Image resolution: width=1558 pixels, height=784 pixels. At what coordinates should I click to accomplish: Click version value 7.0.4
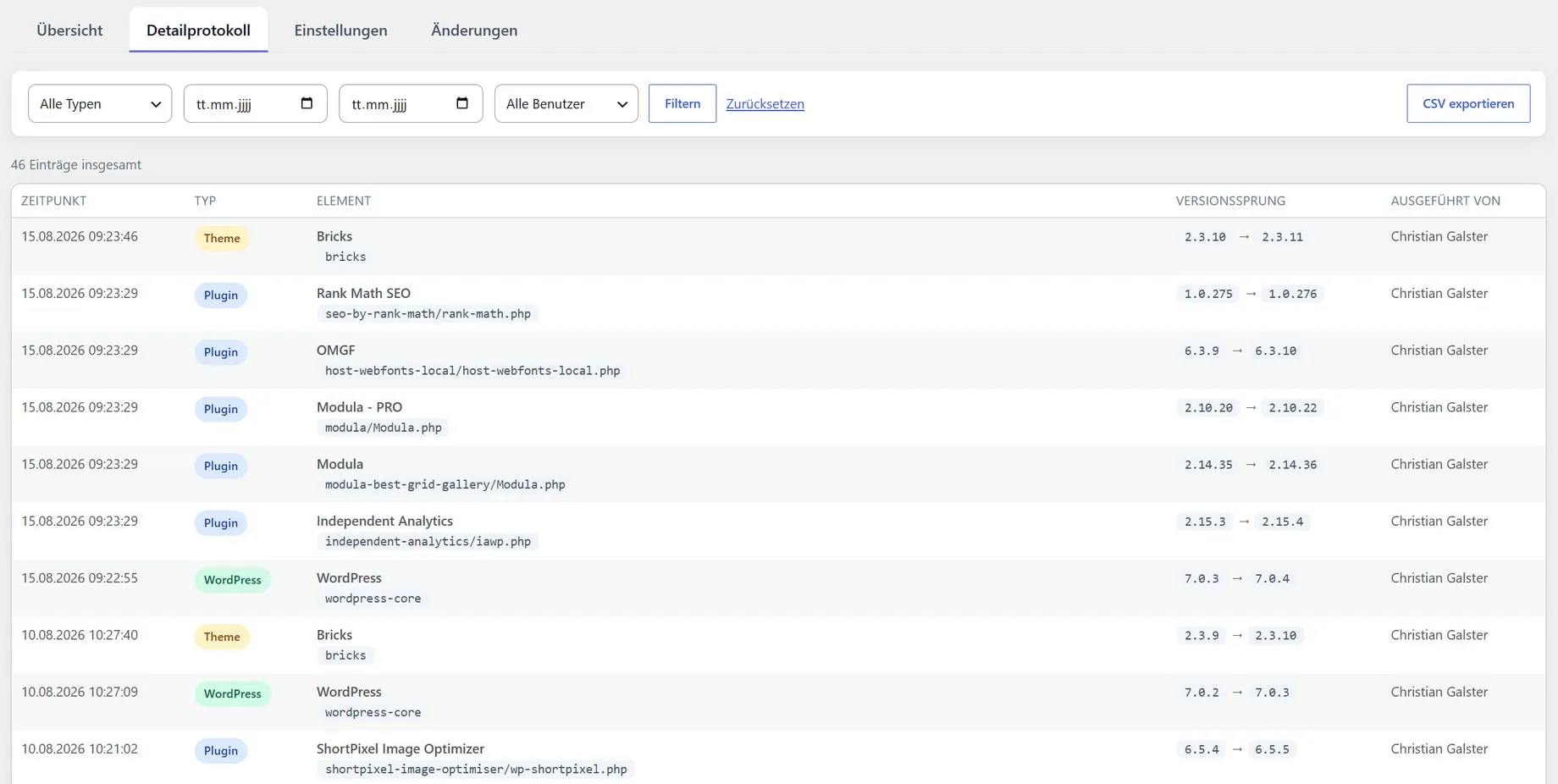point(1272,578)
